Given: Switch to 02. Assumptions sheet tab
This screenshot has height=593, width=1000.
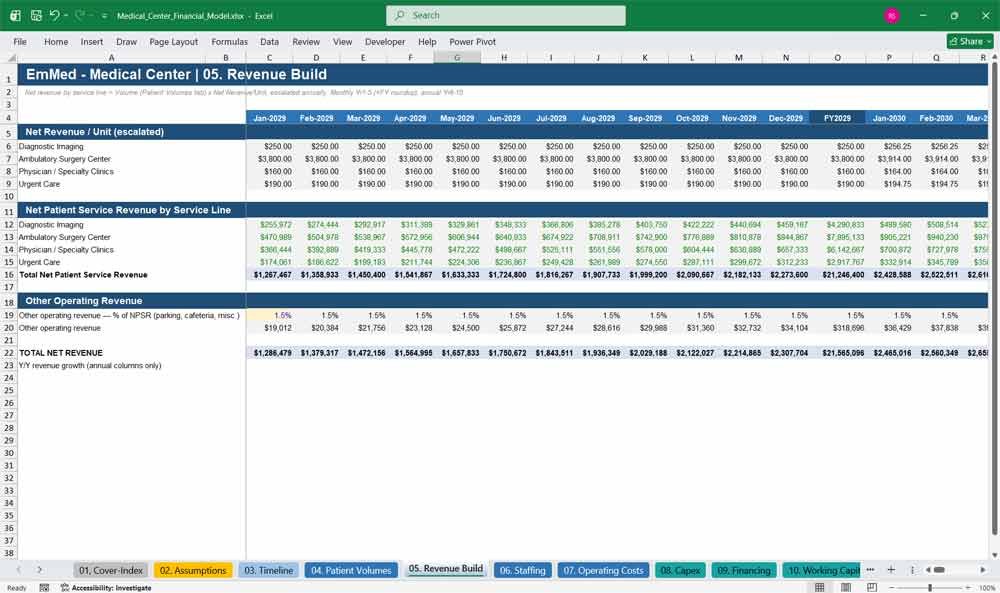Looking at the screenshot, I should pyautogui.click(x=193, y=570).
